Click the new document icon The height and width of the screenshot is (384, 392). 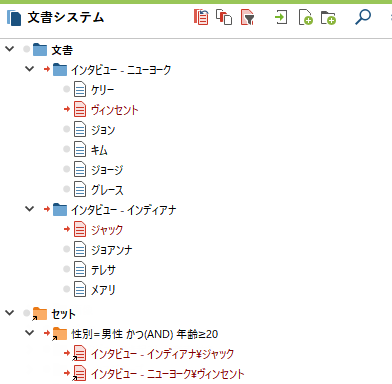pyautogui.click(x=305, y=17)
